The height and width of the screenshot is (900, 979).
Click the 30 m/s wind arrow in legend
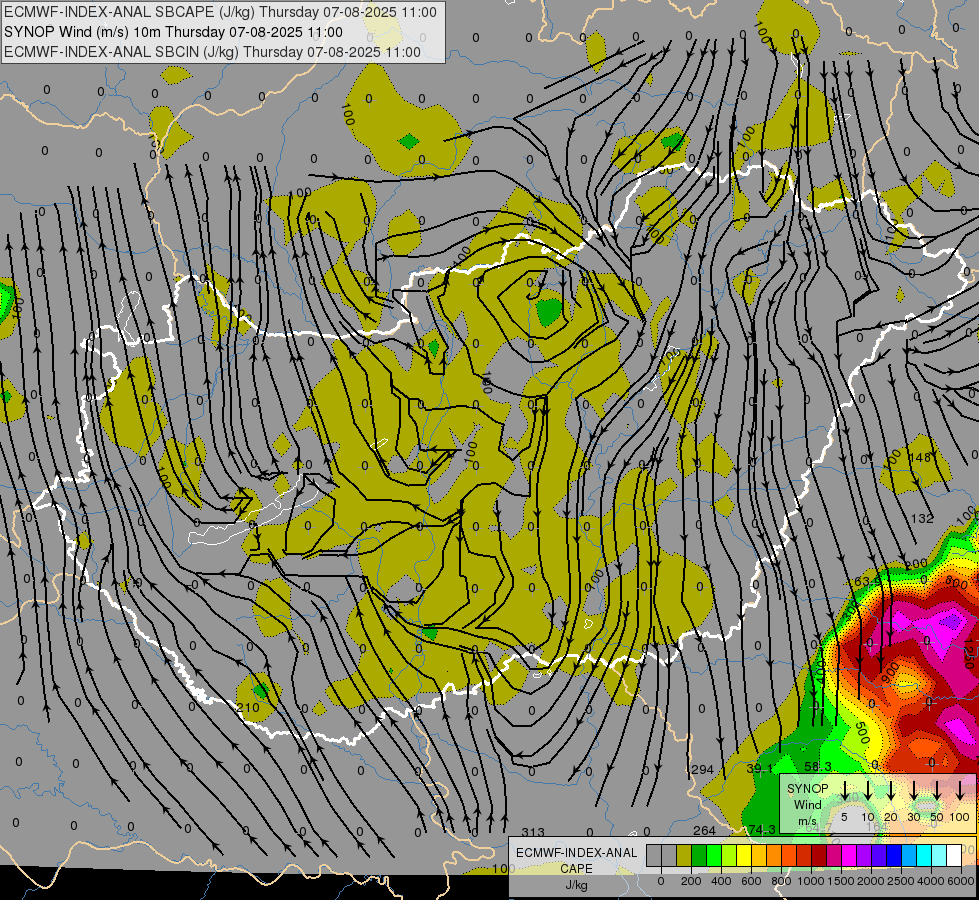click(x=914, y=791)
